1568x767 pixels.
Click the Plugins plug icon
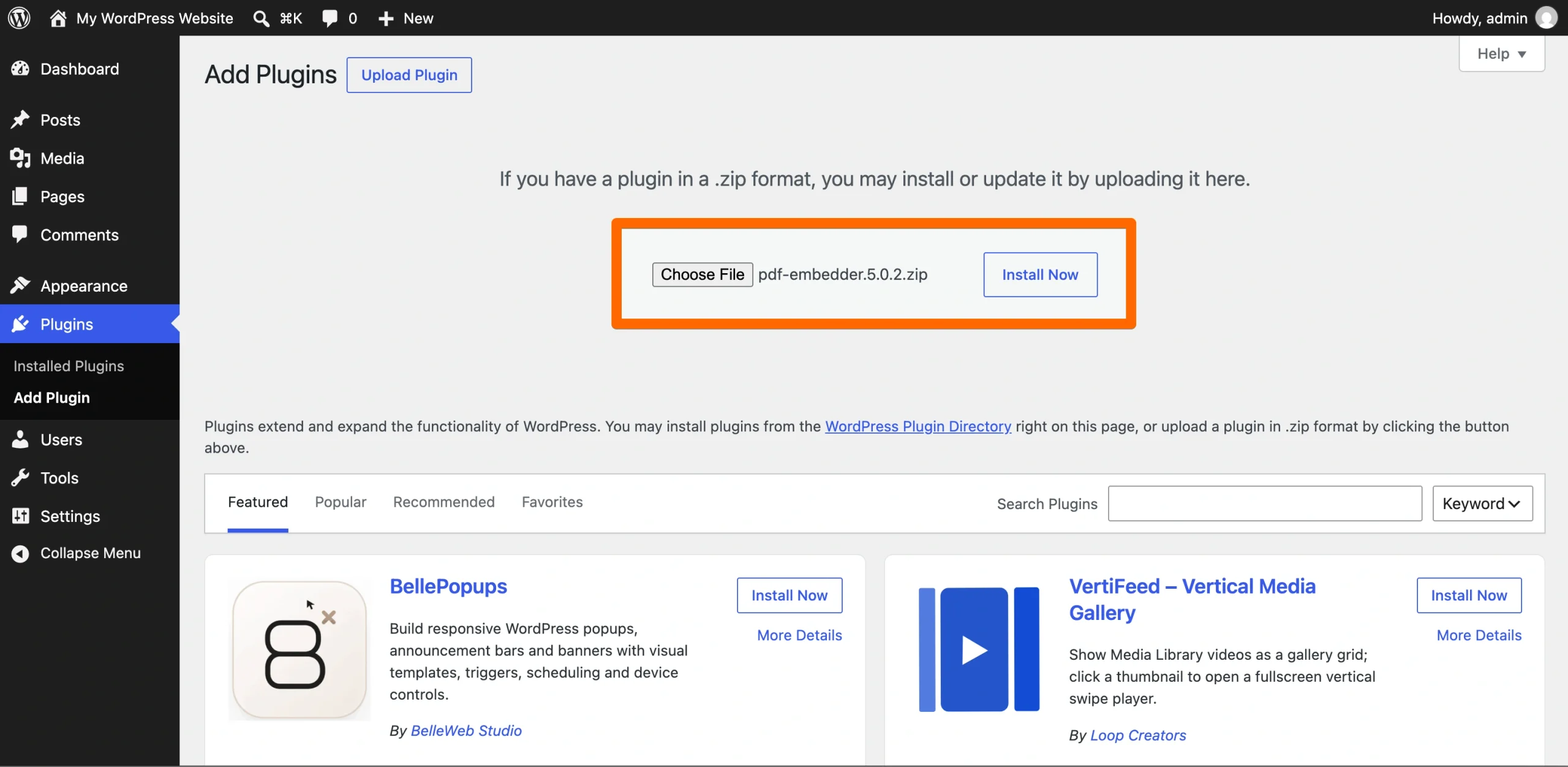(20, 323)
